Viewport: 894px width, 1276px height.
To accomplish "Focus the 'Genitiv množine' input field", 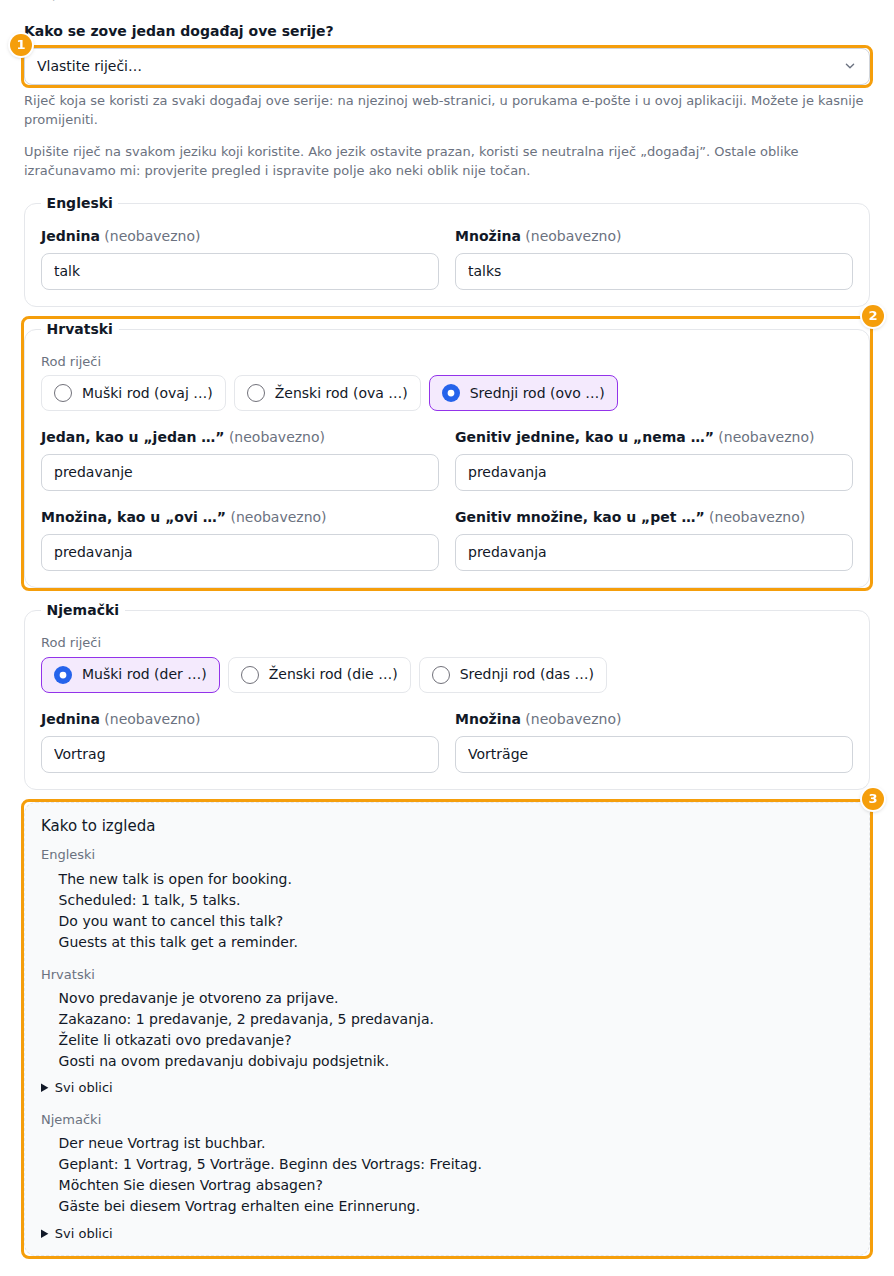I will click(654, 552).
